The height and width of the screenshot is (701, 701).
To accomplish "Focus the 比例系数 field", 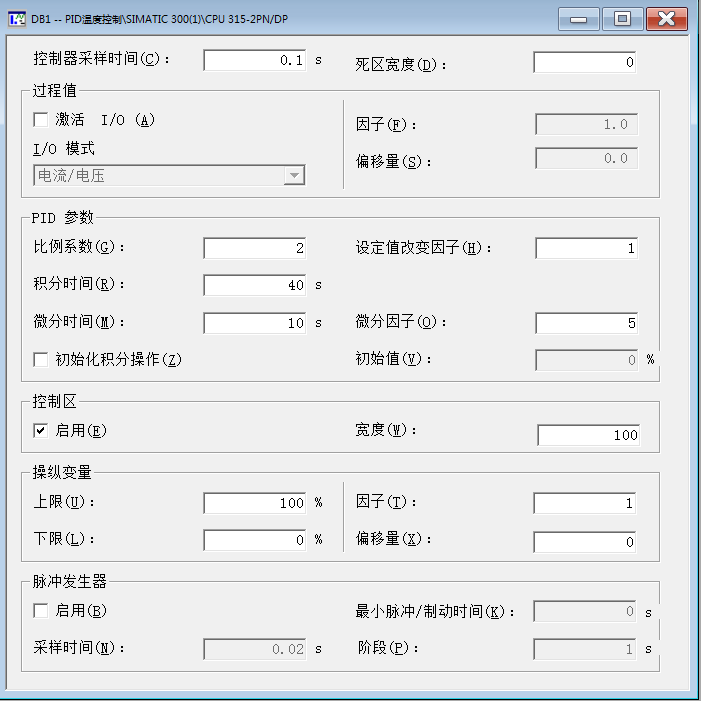I will click(255, 248).
